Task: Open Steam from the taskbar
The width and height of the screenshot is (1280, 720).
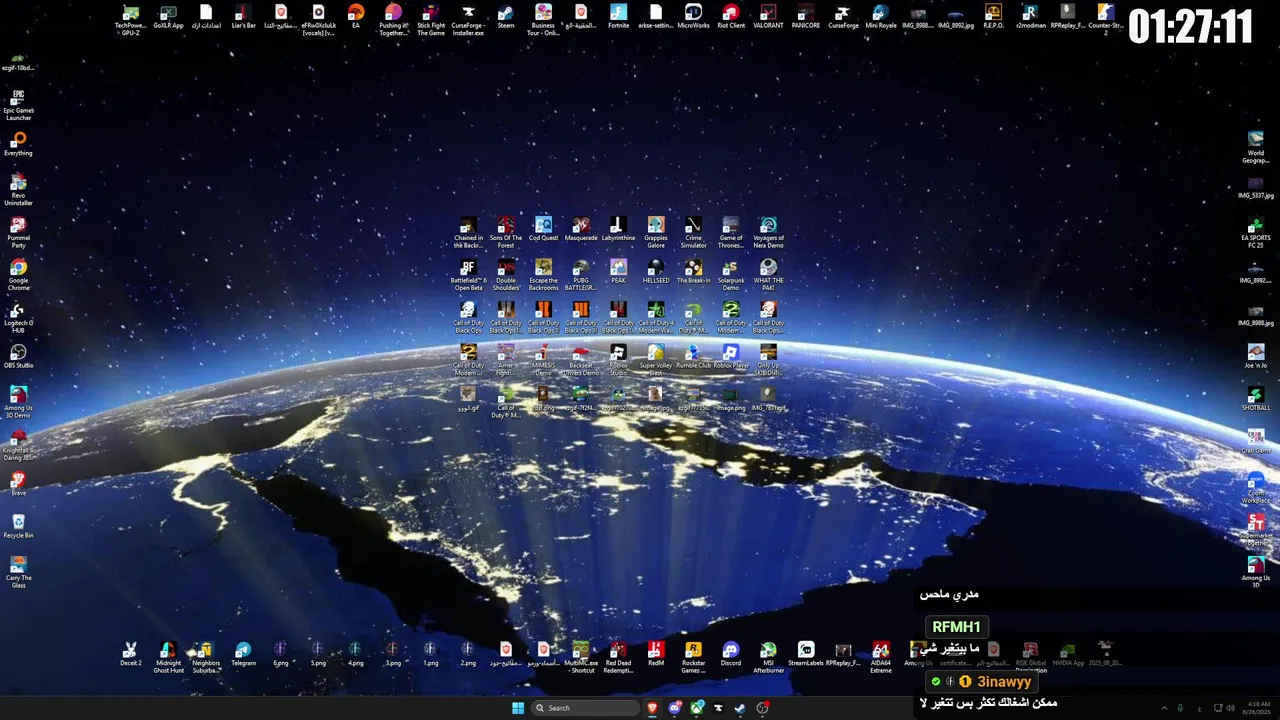Action: (740, 708)
